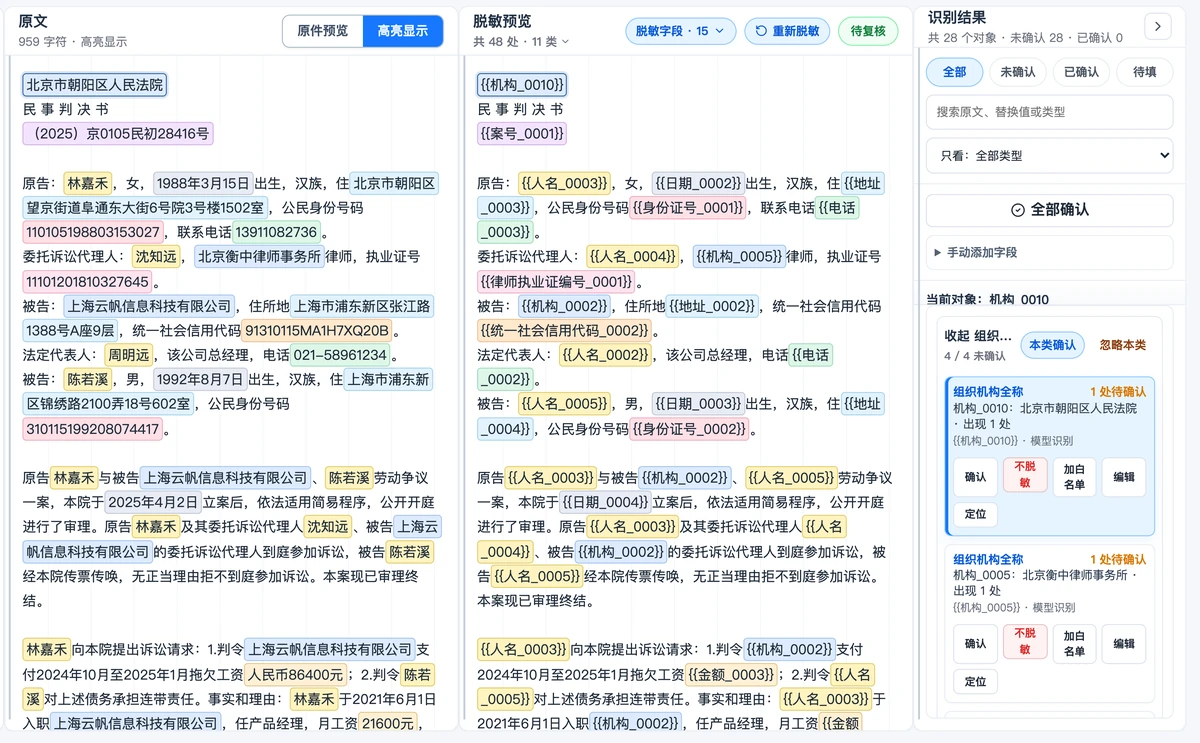Click the highlighted date 1992年8月7日
This screenshot has height=743, width=1200.
pyautogui.click(x=199, y=379)
